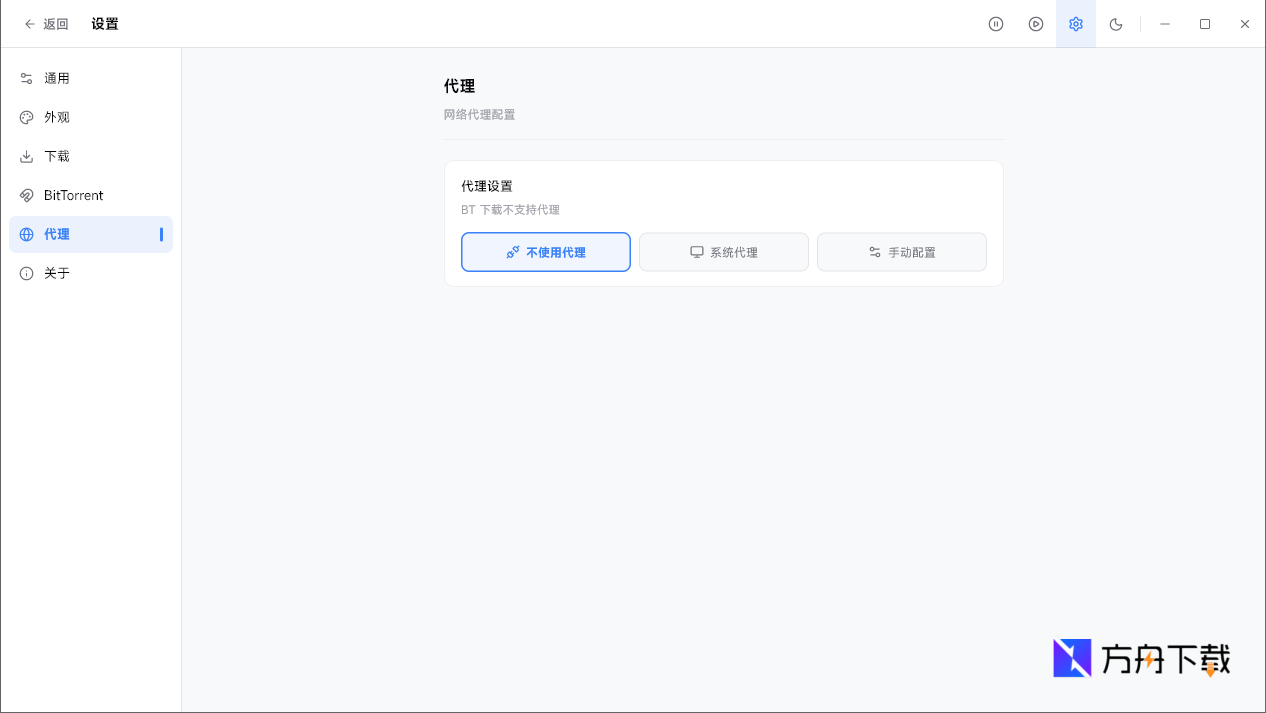Keep the 不使用代理 option selected
The image size is (1266, 713).
[545, 251]
